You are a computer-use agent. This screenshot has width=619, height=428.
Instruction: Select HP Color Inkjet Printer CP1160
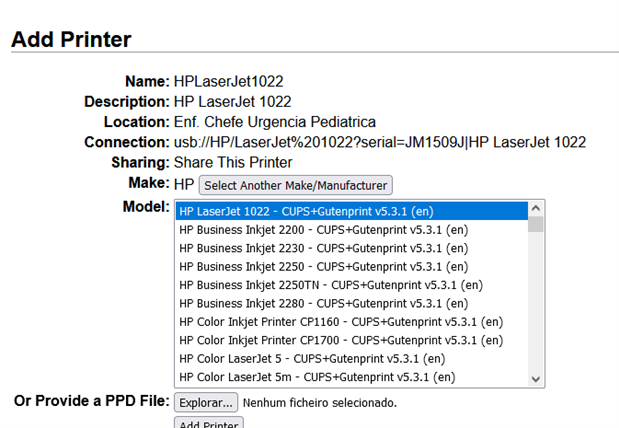click(340, 322)
